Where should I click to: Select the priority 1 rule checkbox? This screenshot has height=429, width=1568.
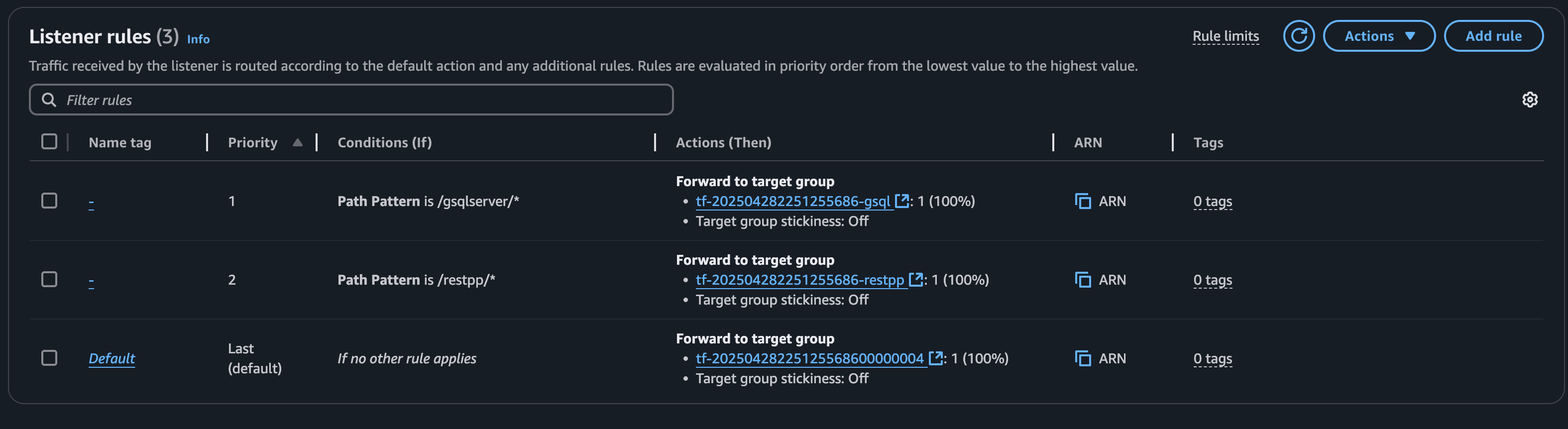tap(49, 201)
